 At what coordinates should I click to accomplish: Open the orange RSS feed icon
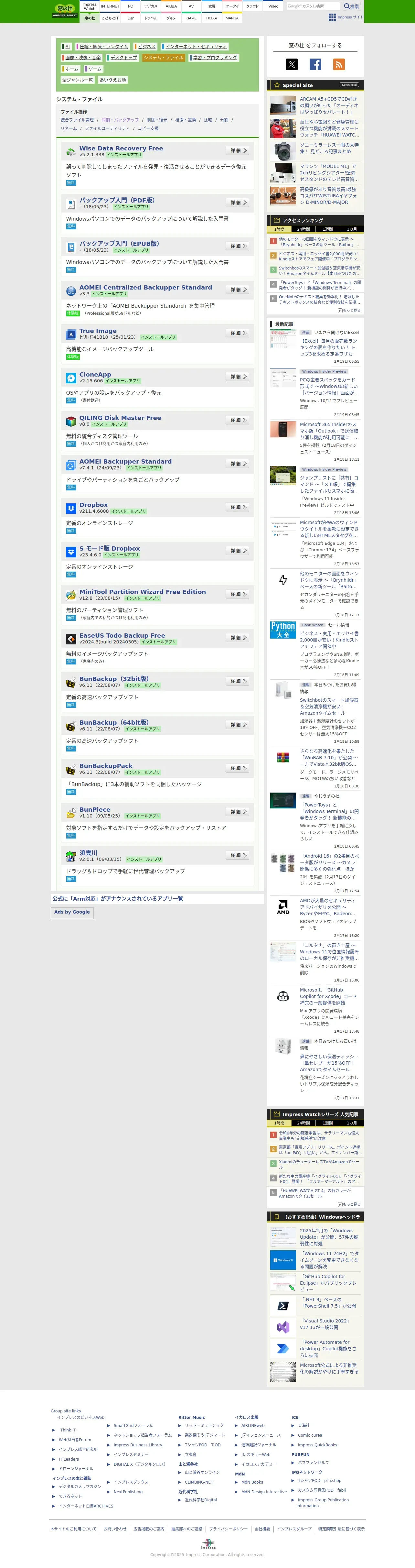(x=339, y=64)
